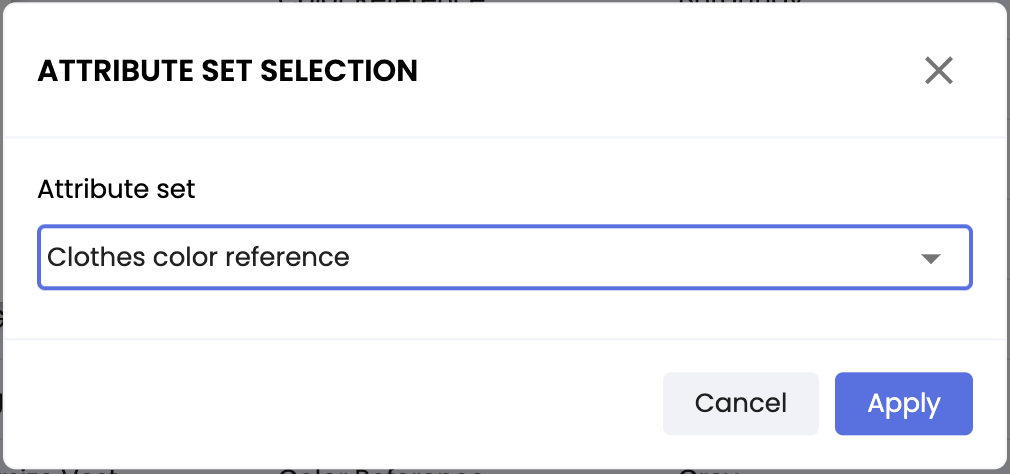Click the X icon in dialog header
The width and height of the screenshot is (1010, 474).
(938, 71)
